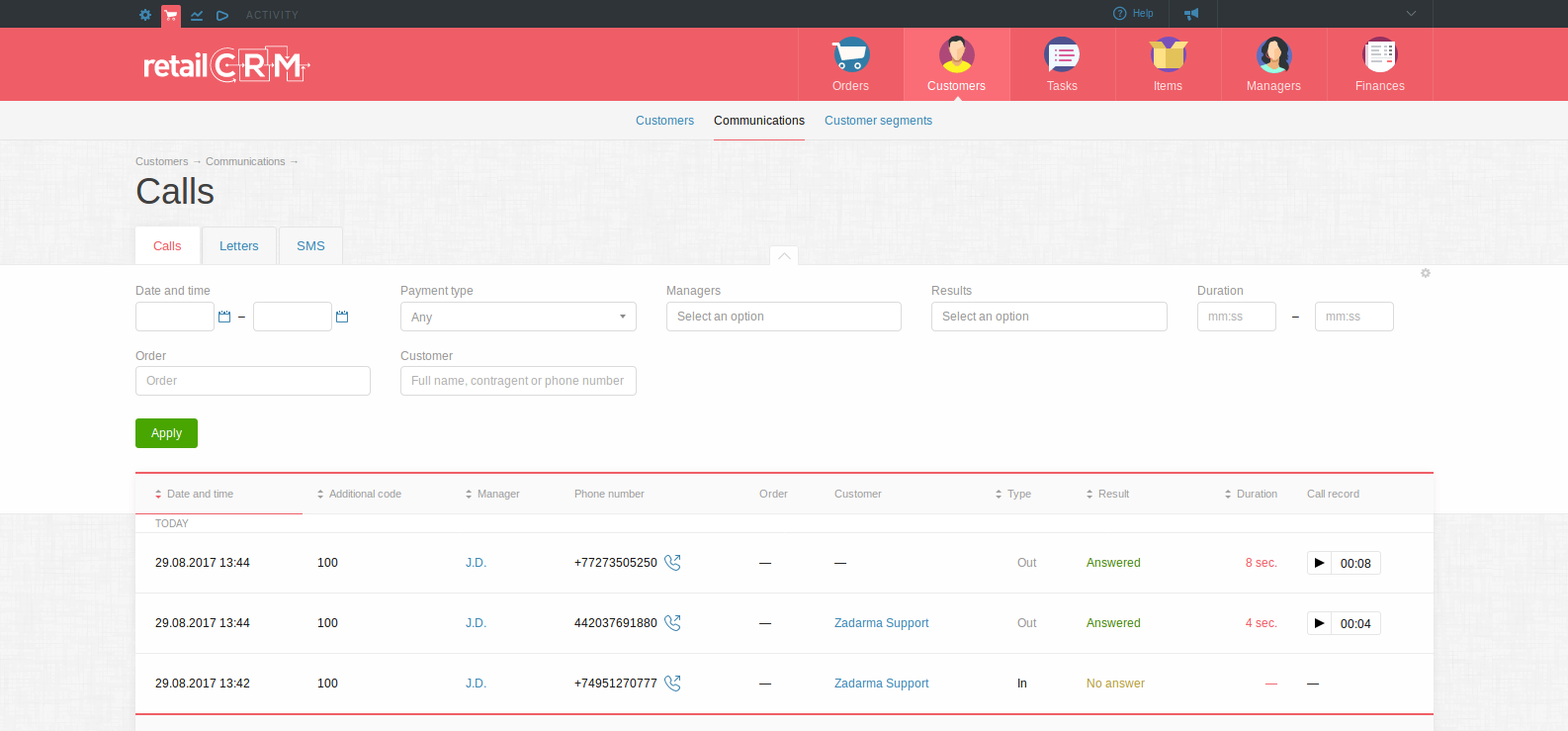Open the Managers select field
The width and height of the screenshot is (1568, 731).
(784, 317)
